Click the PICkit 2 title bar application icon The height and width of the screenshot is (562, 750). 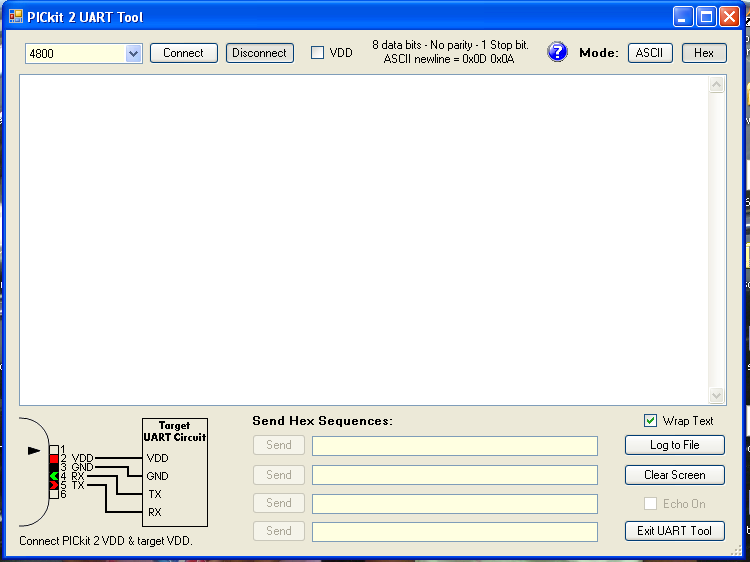coord(15,17)
